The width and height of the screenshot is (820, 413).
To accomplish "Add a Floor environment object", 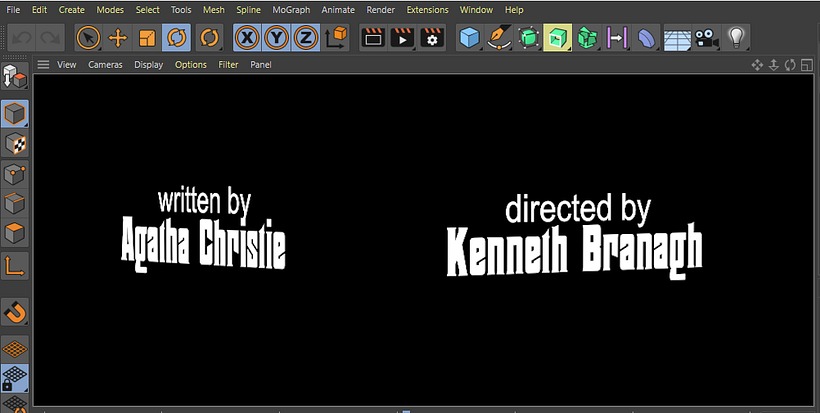I will click(677, 39).
